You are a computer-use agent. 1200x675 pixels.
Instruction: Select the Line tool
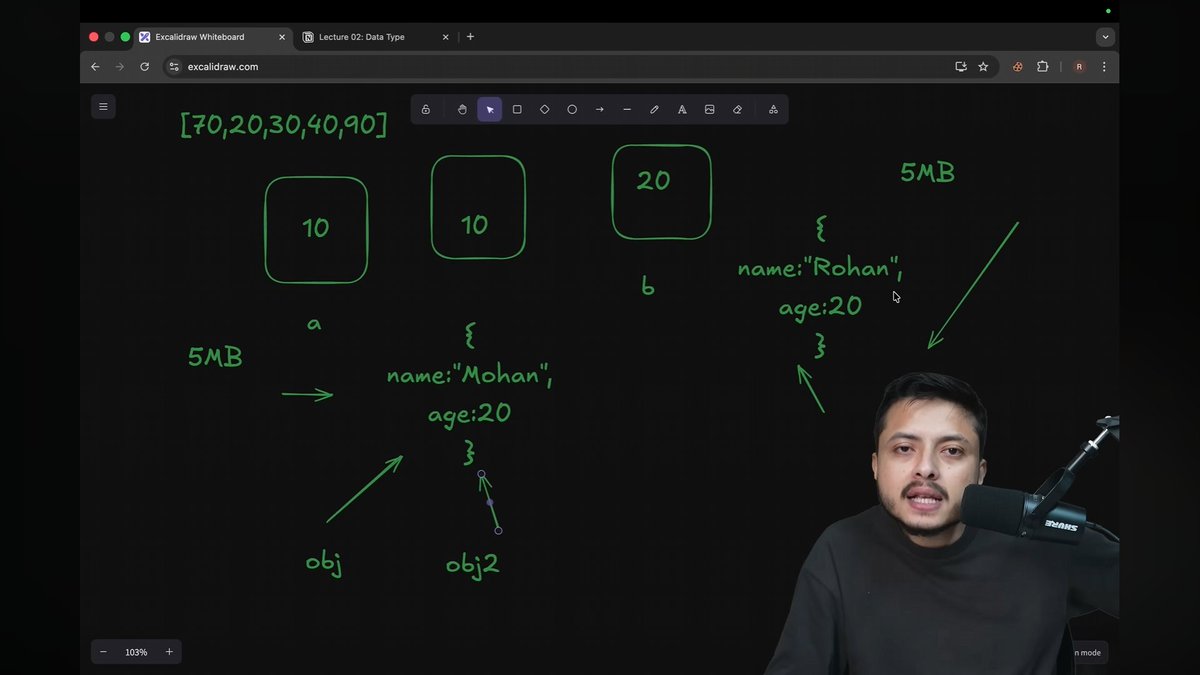(x=627, y=109)
